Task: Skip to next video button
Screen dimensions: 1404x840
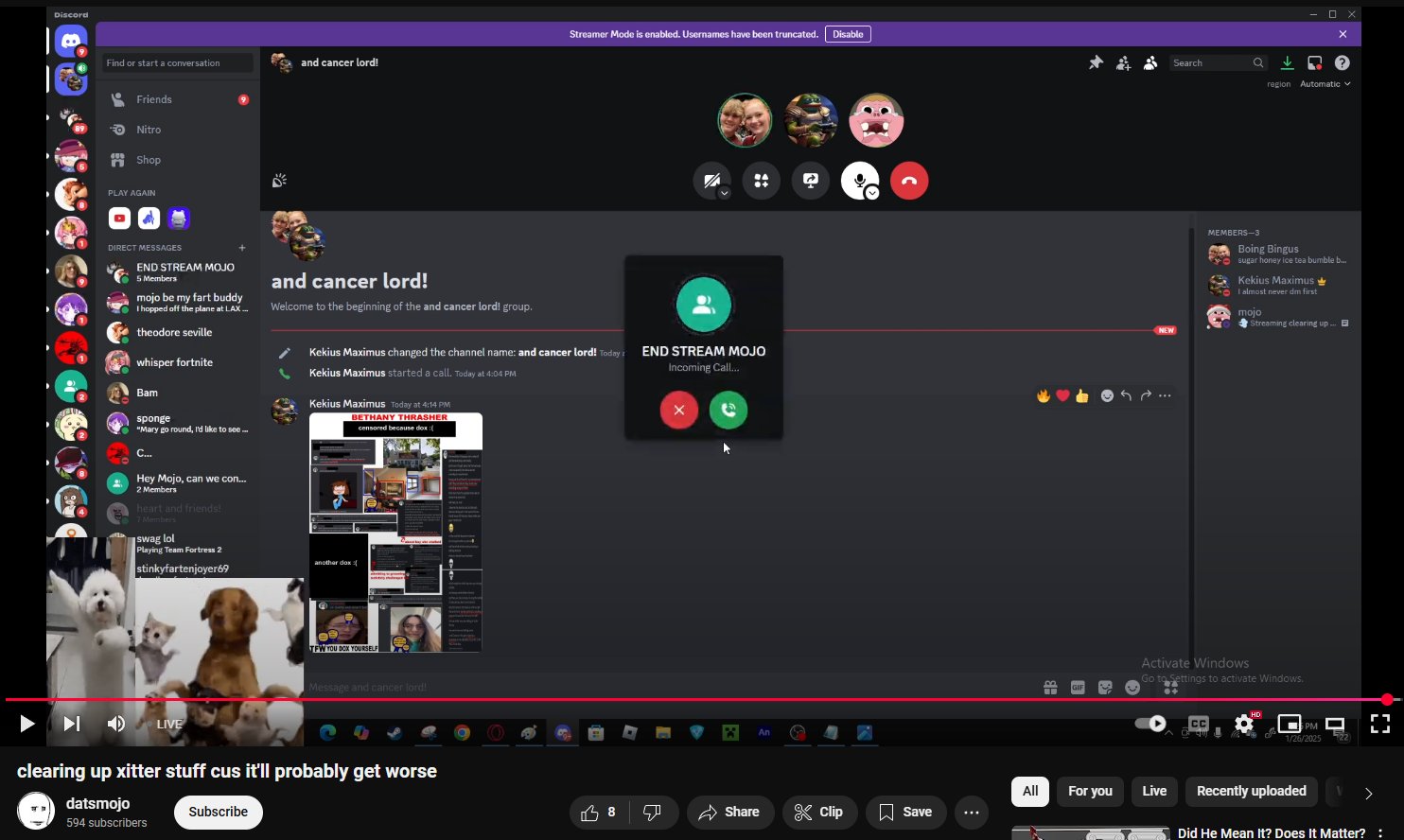Action: click(x=72, y=724)
